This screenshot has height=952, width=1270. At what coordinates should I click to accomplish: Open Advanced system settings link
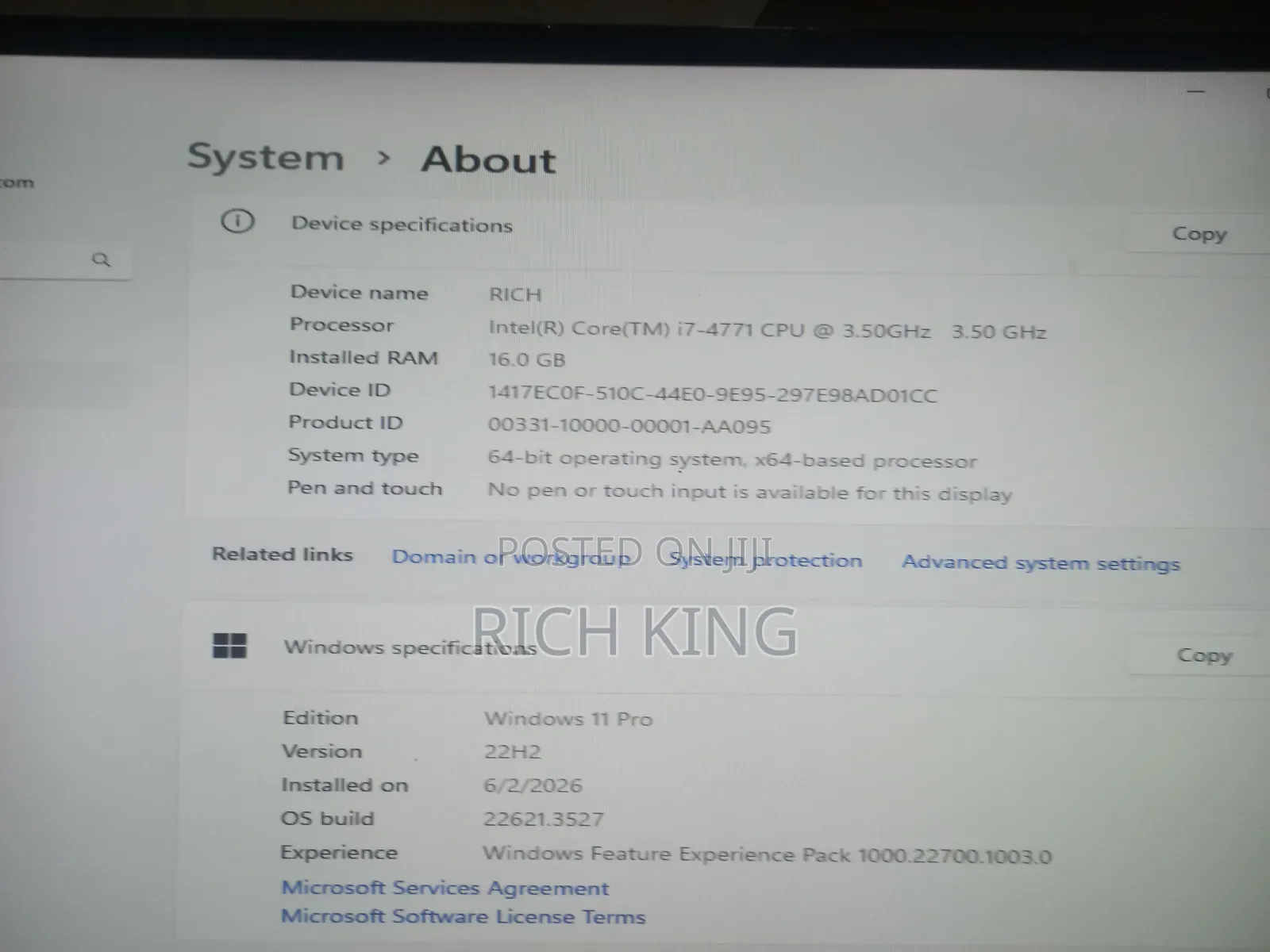click(x=1041, y=563)
